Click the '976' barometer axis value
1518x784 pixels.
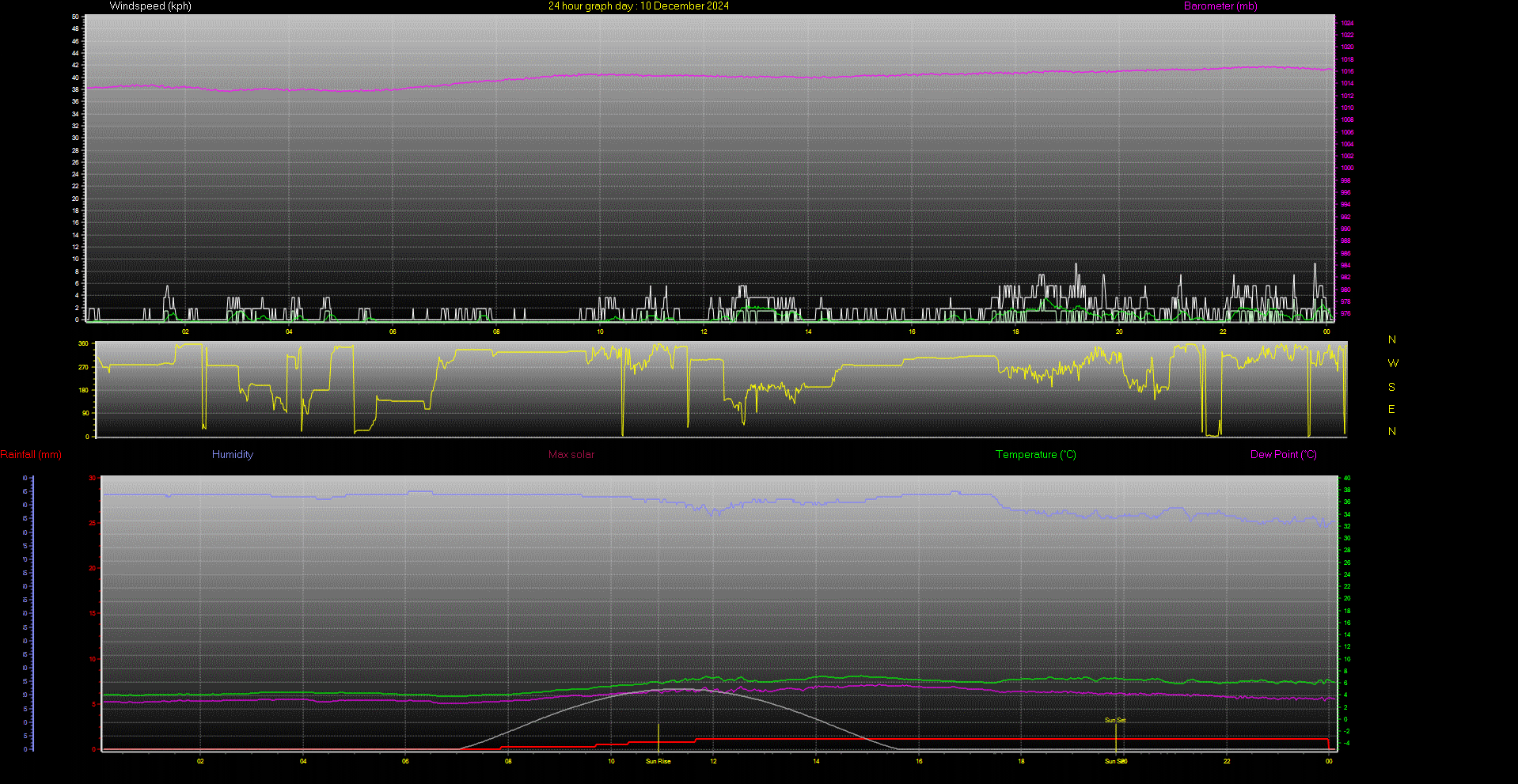click(1345, 314)
